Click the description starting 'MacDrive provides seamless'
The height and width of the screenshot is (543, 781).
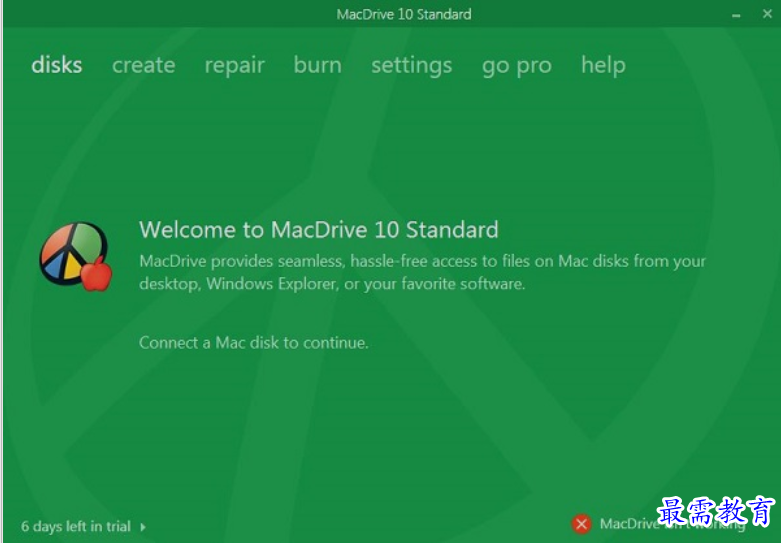click(422, 272)
